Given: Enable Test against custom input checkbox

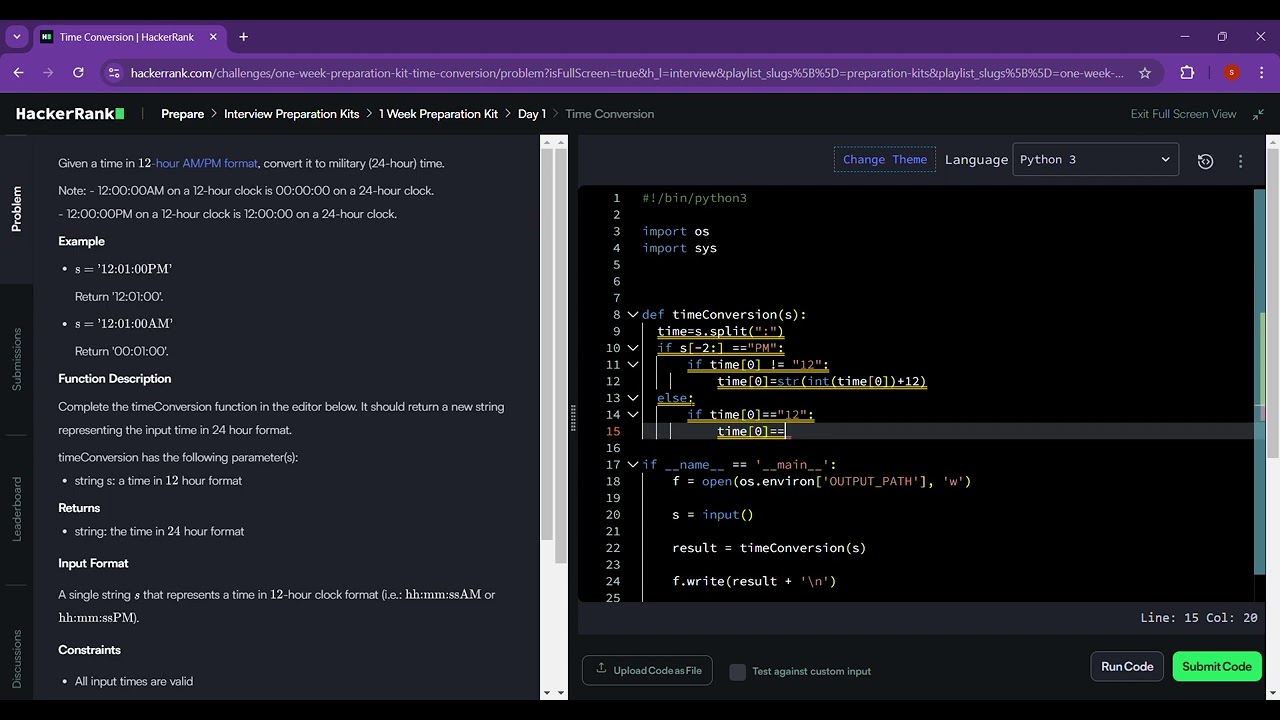Looking at the screenshot, I should [x=738, y=672].
